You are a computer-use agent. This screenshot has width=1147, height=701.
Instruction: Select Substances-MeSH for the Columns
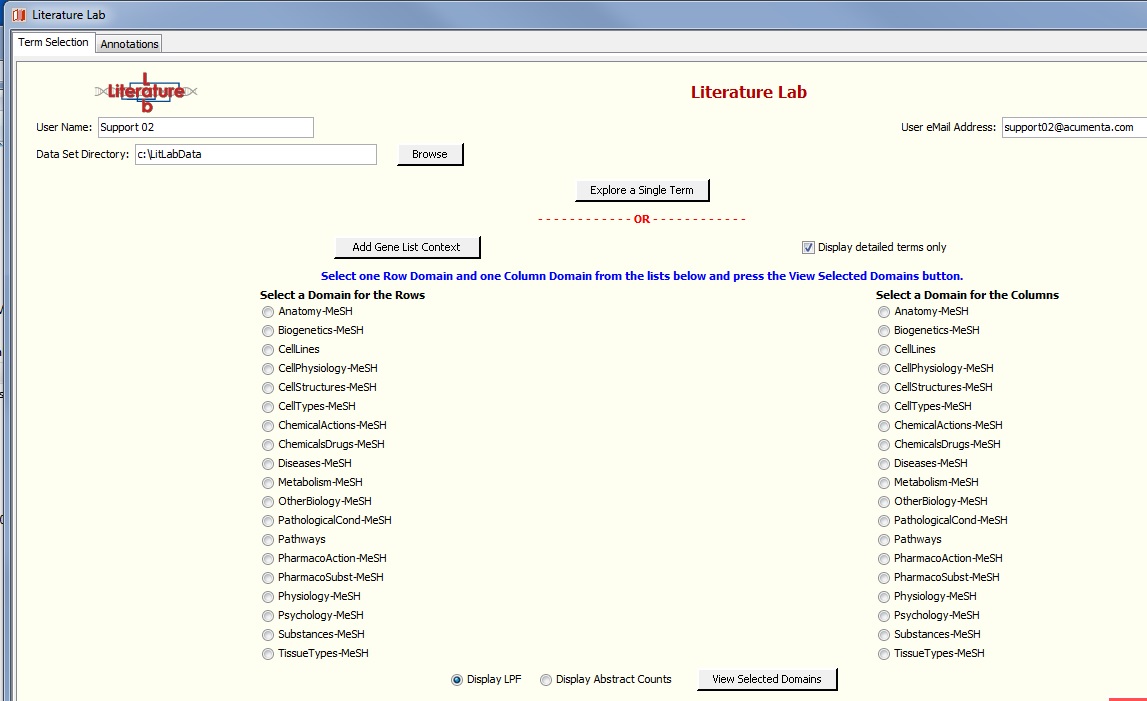pos(884,635)
